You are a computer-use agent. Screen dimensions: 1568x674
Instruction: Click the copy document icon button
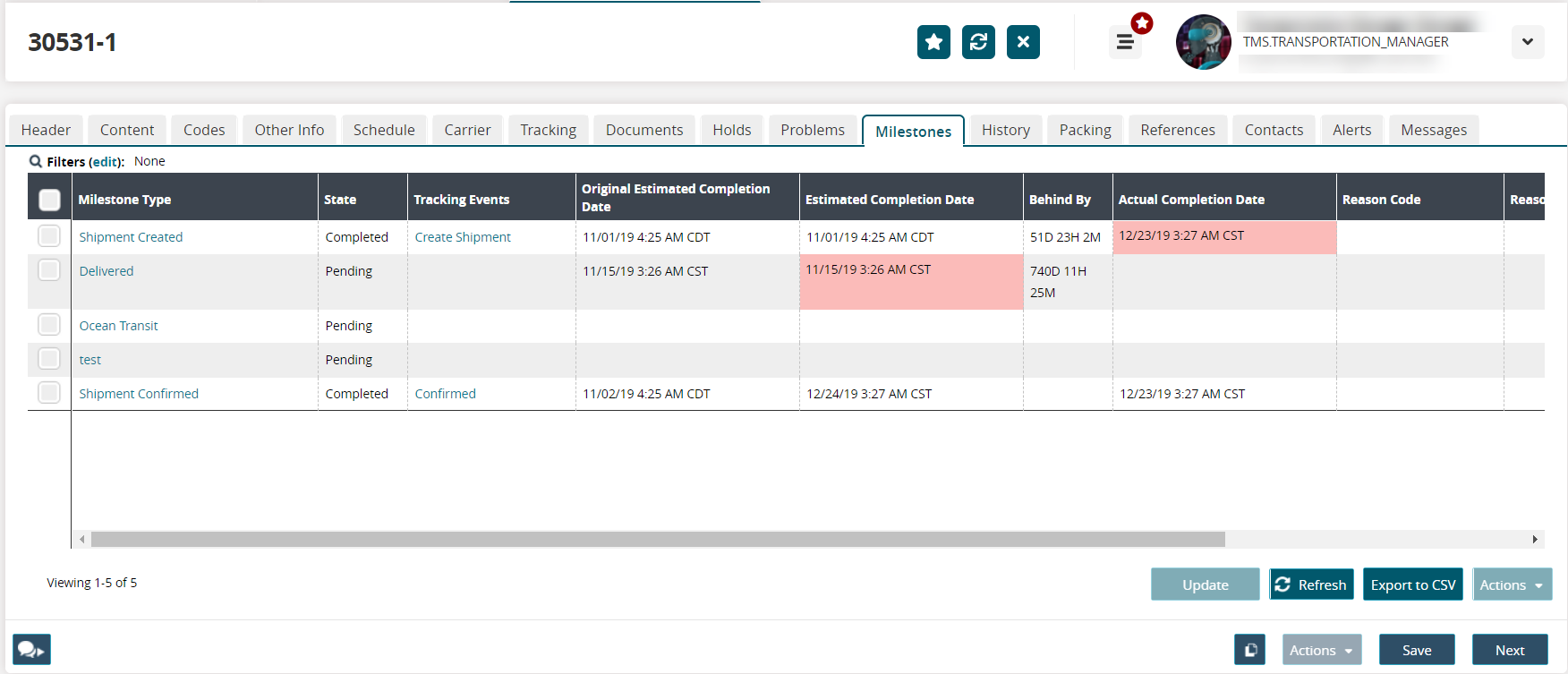(1249, 650)
